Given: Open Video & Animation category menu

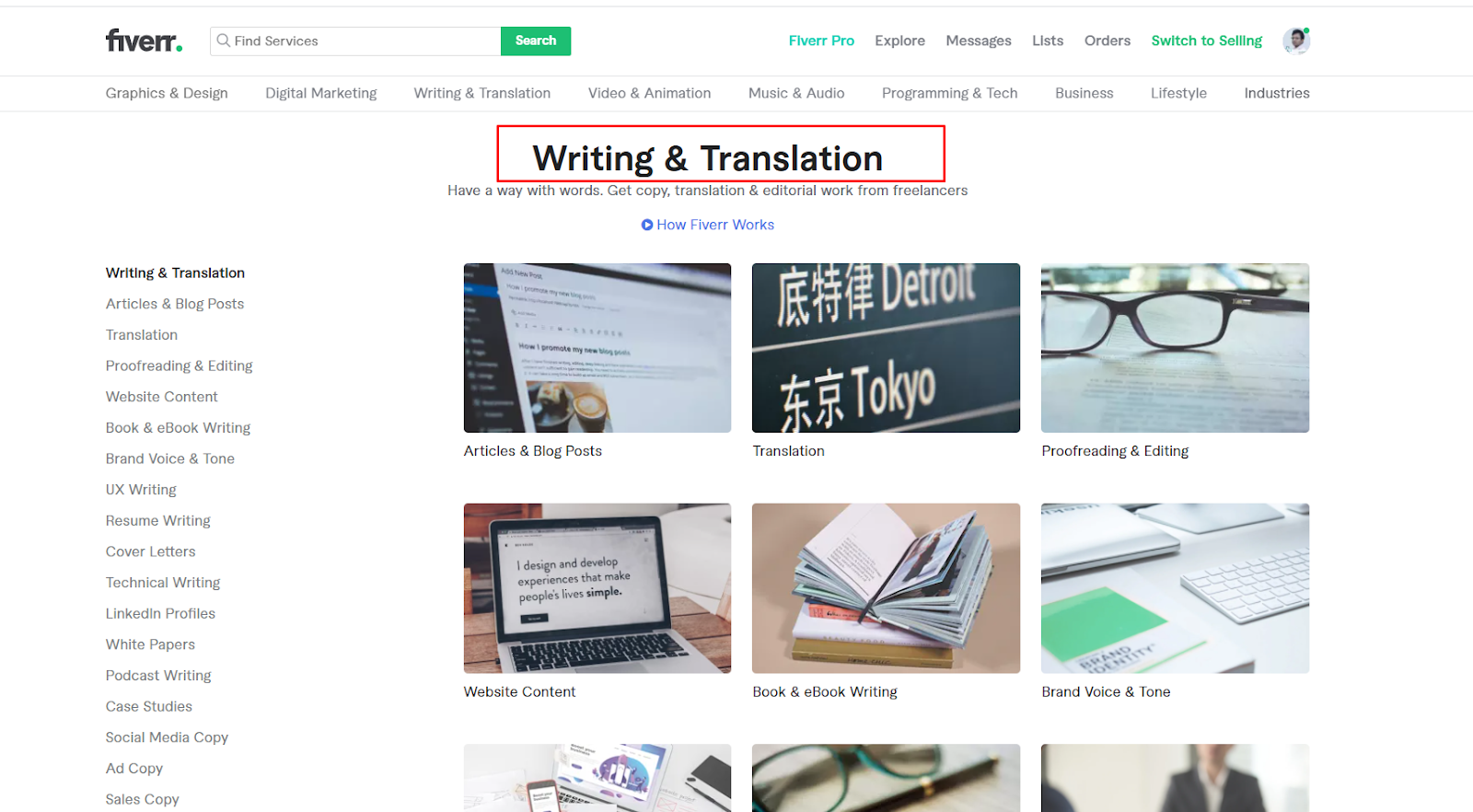Looking at the screenshot, I should coord(650,93).
